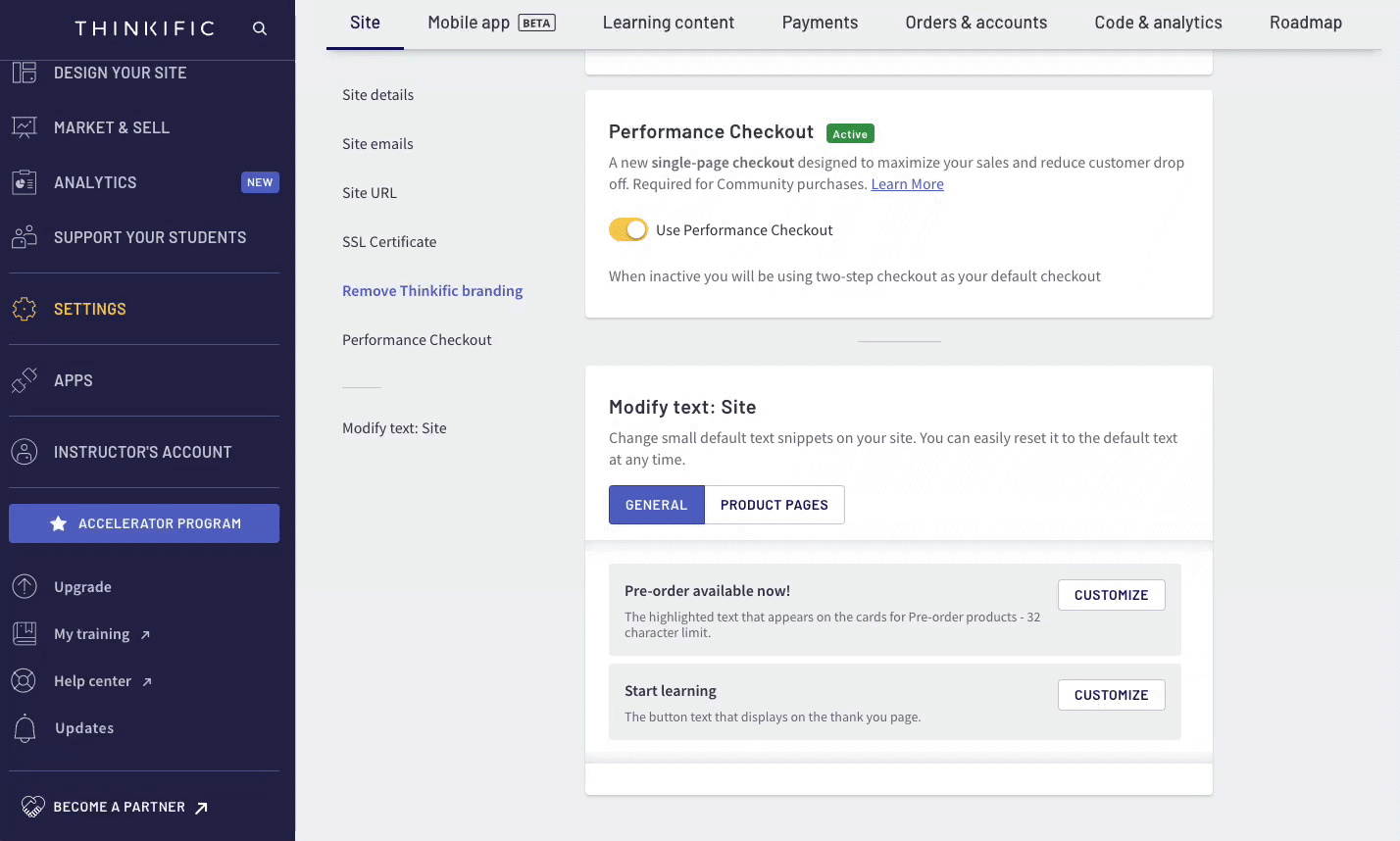This screenshot has height=841, width=1400.
Task: Open the Orders & accounts tab
Action: [976, 23]
